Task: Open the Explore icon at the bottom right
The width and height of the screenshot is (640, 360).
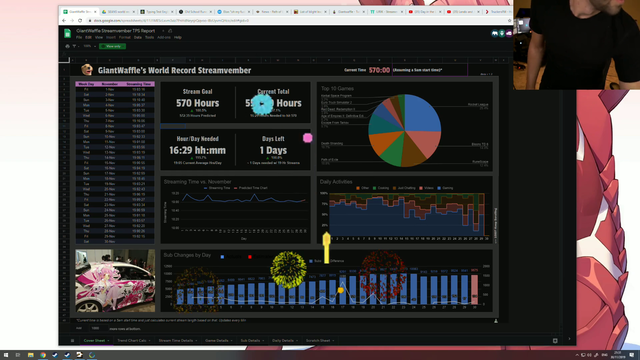Action: (x=555, y=340)
